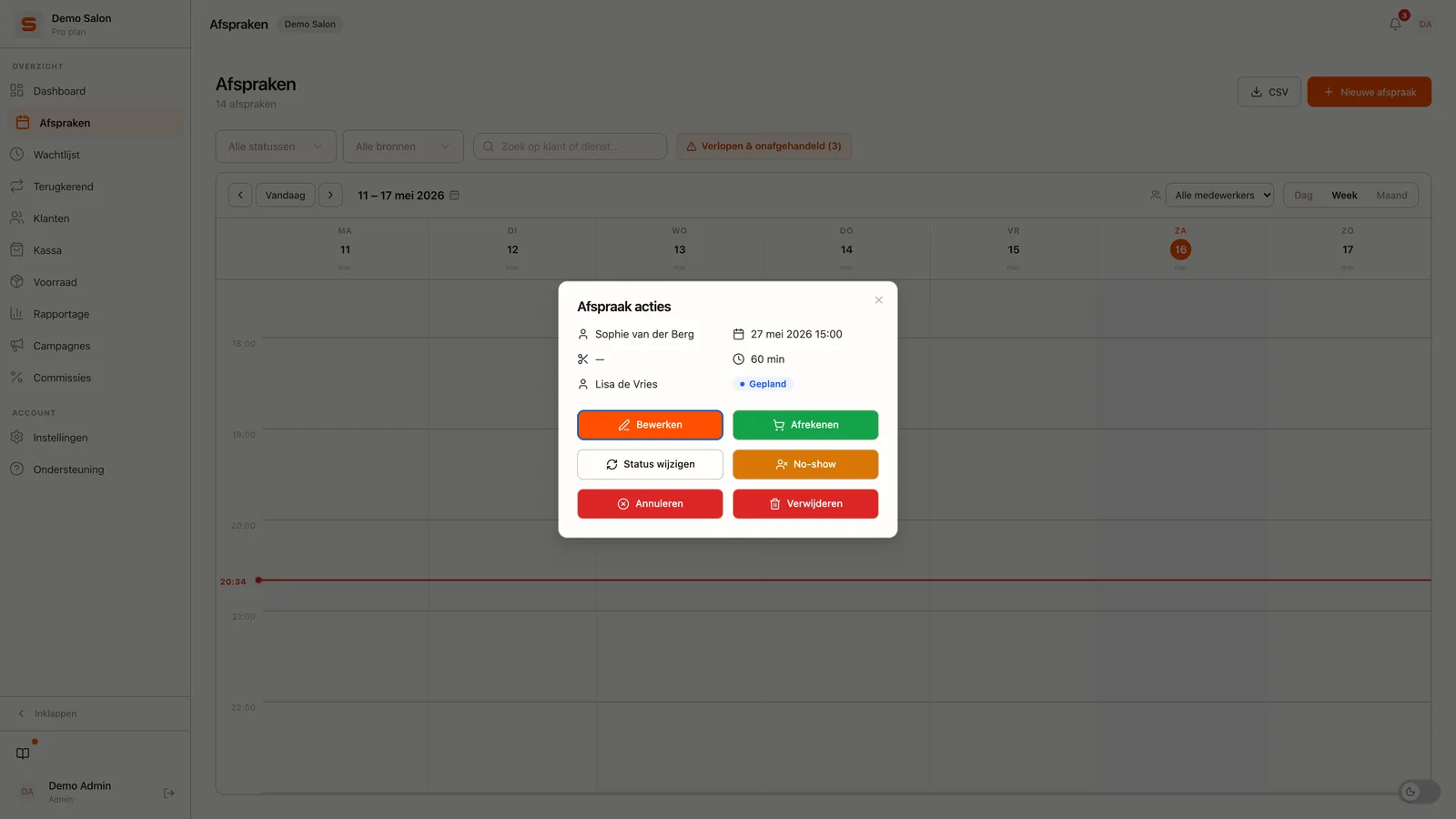
Task: Collapse sidebar with Inklappen
Action: click(x=95, y=713)
